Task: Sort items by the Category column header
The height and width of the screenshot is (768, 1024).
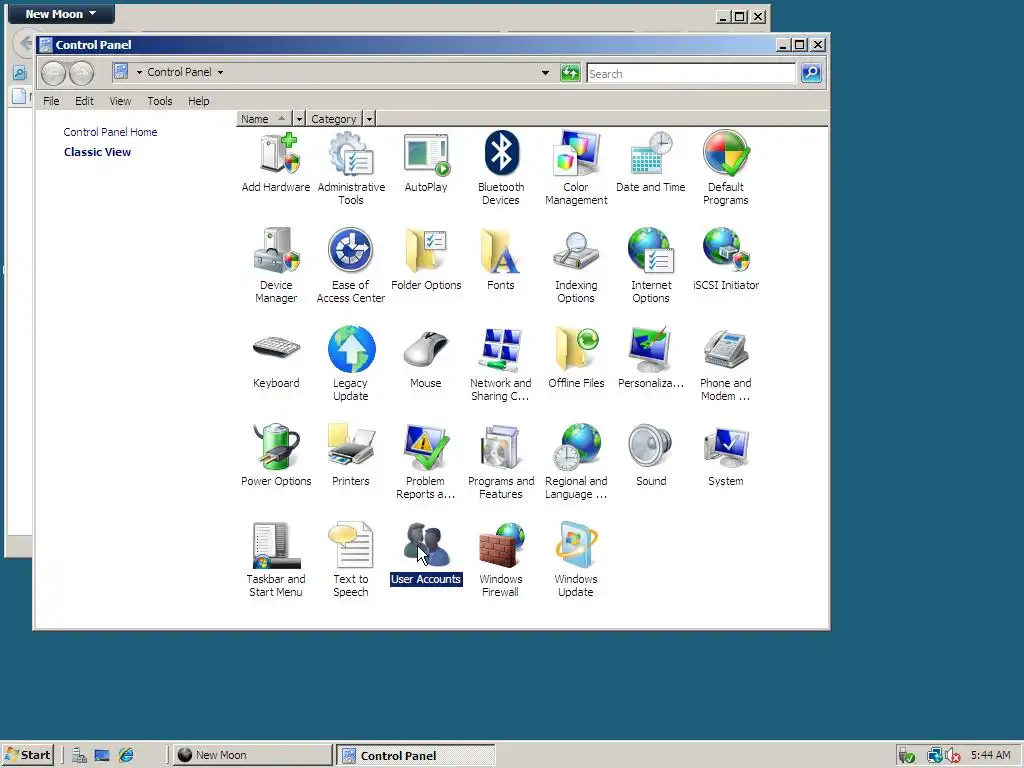Action: (x=334, y=119)
